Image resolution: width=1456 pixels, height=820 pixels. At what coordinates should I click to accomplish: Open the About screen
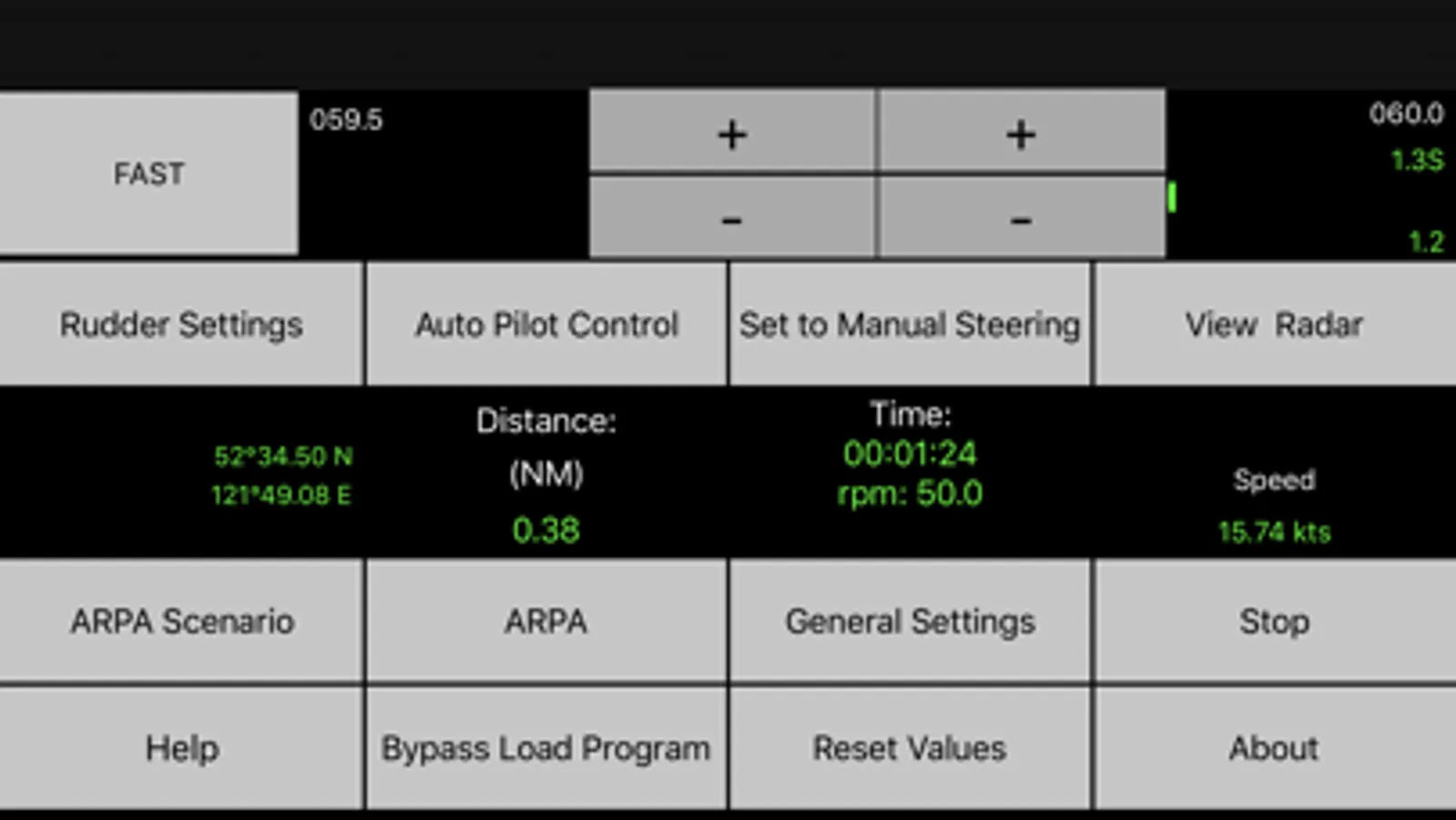[1275, 748]
